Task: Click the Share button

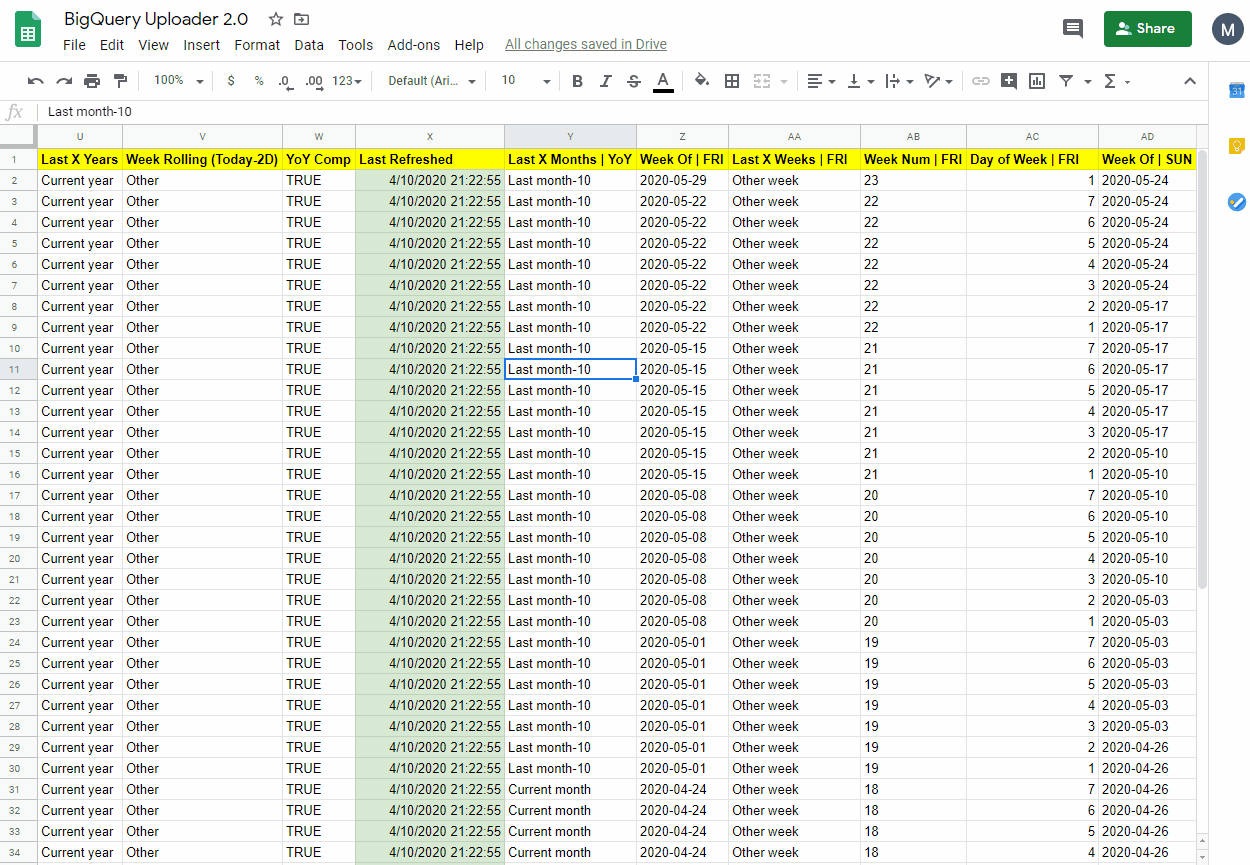Action: (1147, 29)
